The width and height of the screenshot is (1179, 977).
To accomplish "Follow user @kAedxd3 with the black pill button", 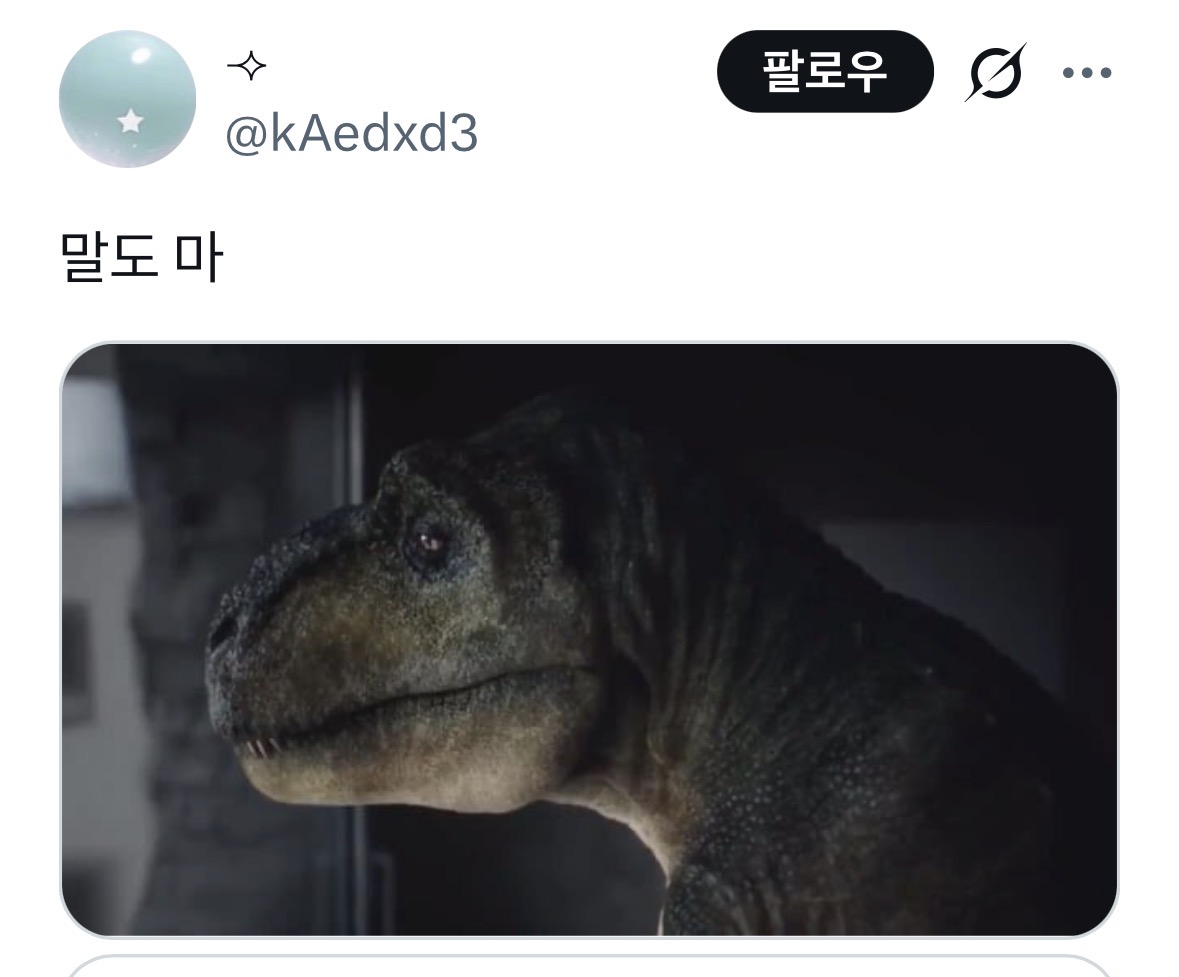I will tap(825, 71).
